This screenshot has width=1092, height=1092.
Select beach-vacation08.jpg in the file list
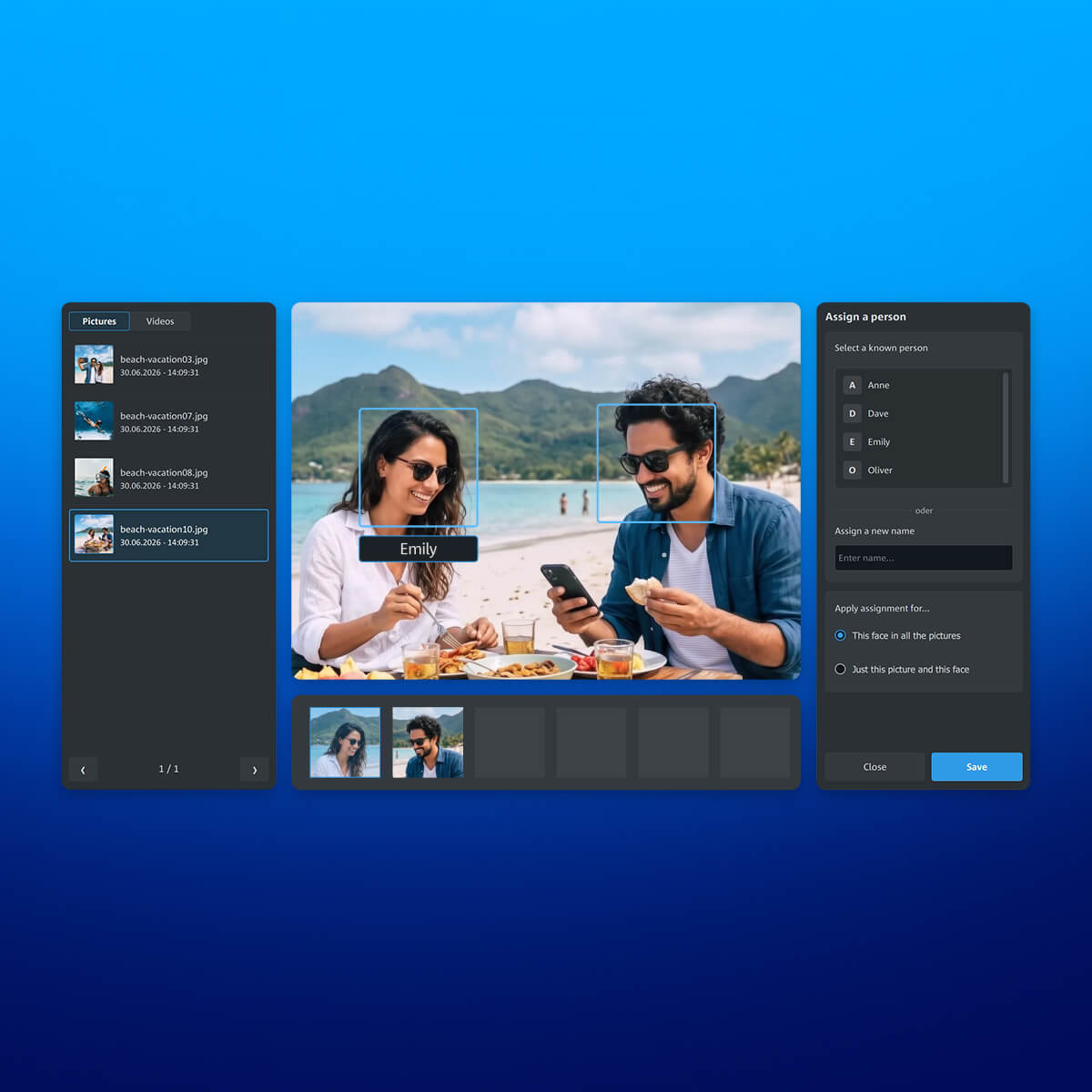tap(168, 478)
